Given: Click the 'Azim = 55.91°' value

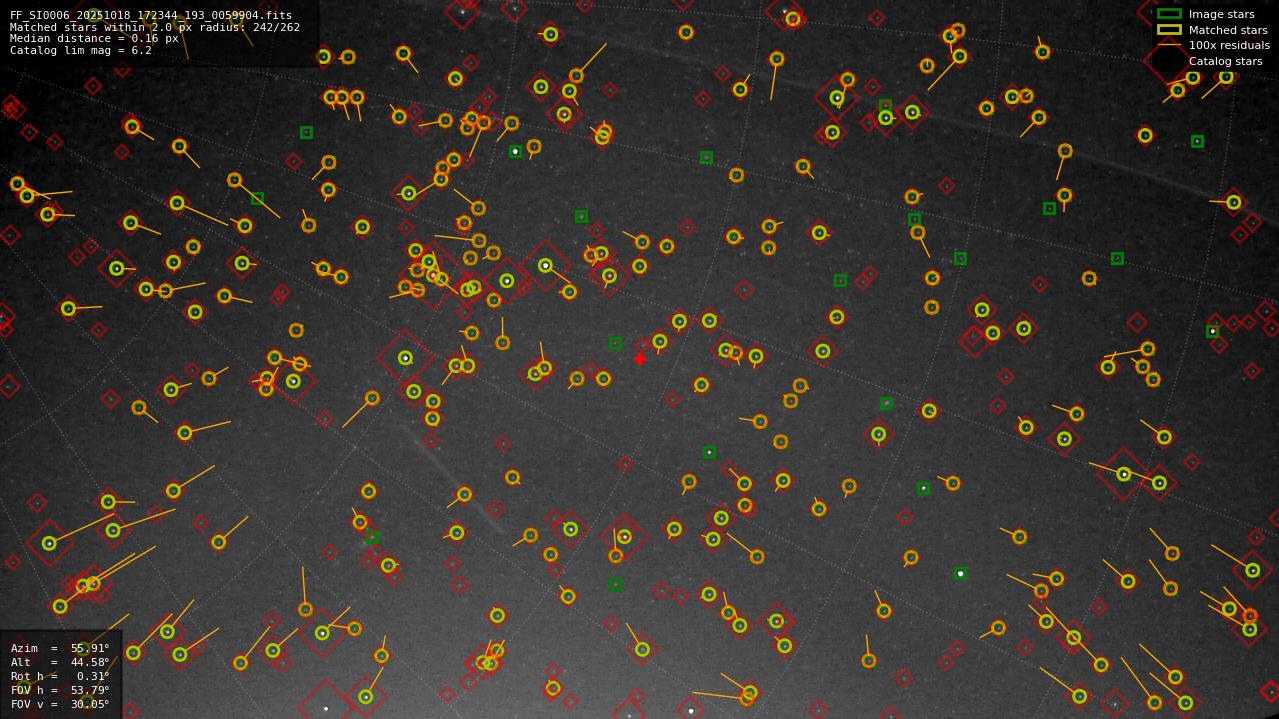Looking at the screenshot, I should (x=60, y=648).
